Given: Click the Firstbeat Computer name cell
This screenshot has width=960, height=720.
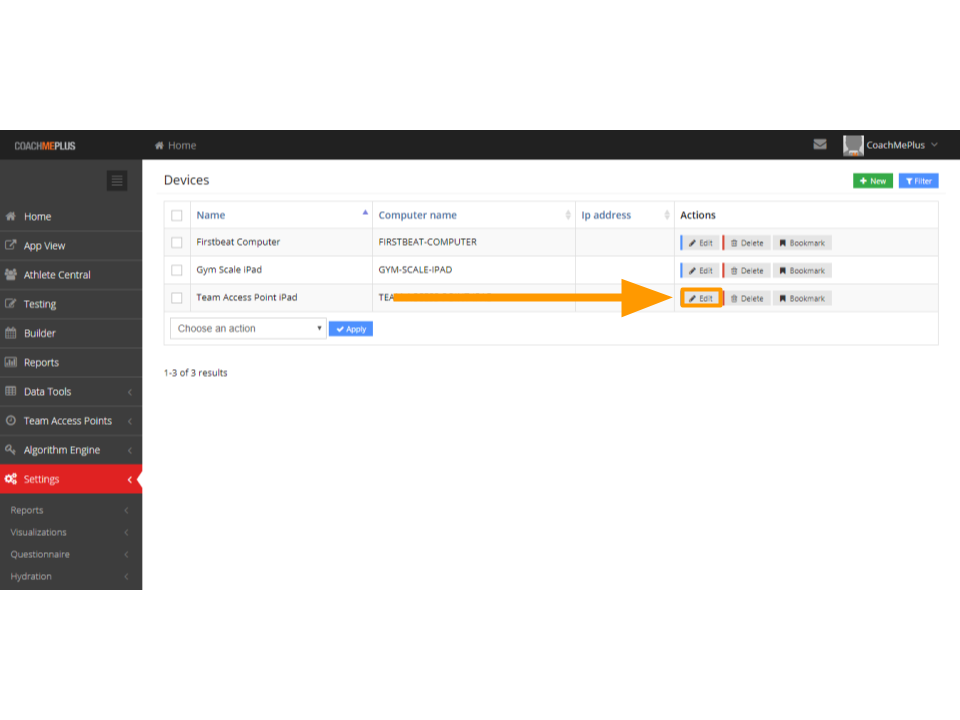Looking at the screenshot, I should coord(238,242).
